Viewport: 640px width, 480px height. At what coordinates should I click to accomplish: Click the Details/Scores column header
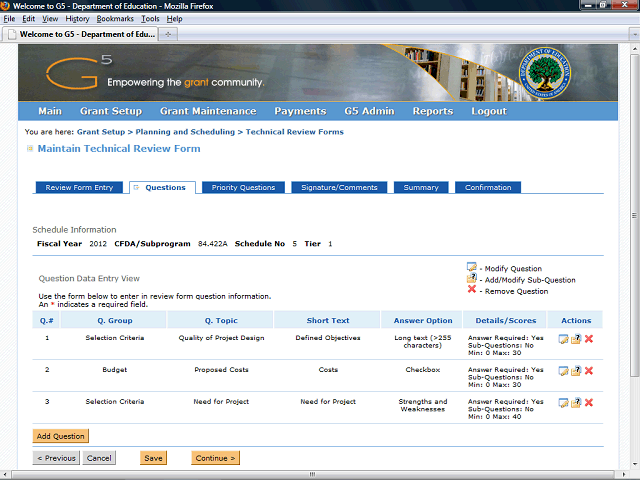coord(505,320)
